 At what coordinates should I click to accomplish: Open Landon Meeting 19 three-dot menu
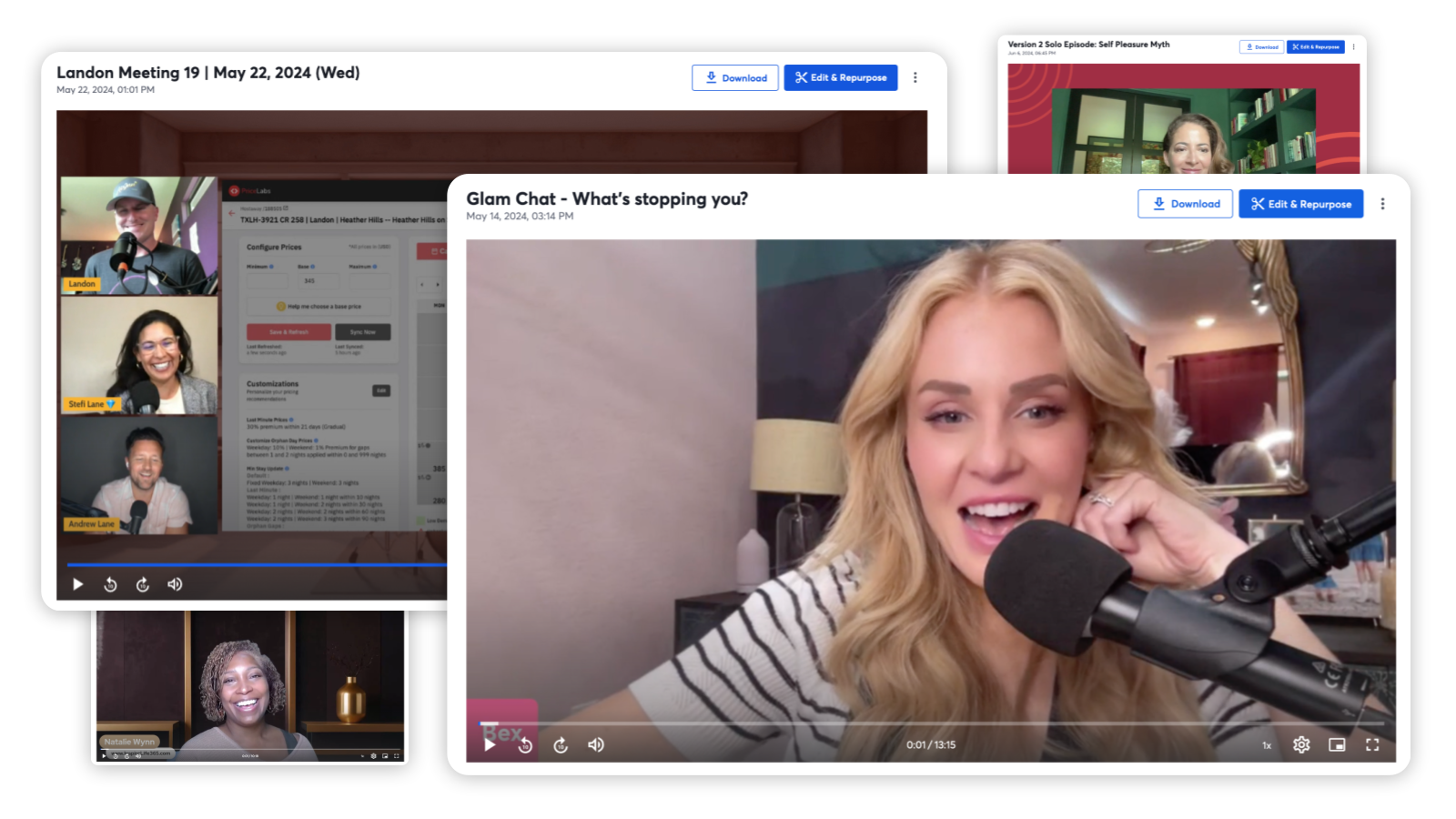coord(915,78)
